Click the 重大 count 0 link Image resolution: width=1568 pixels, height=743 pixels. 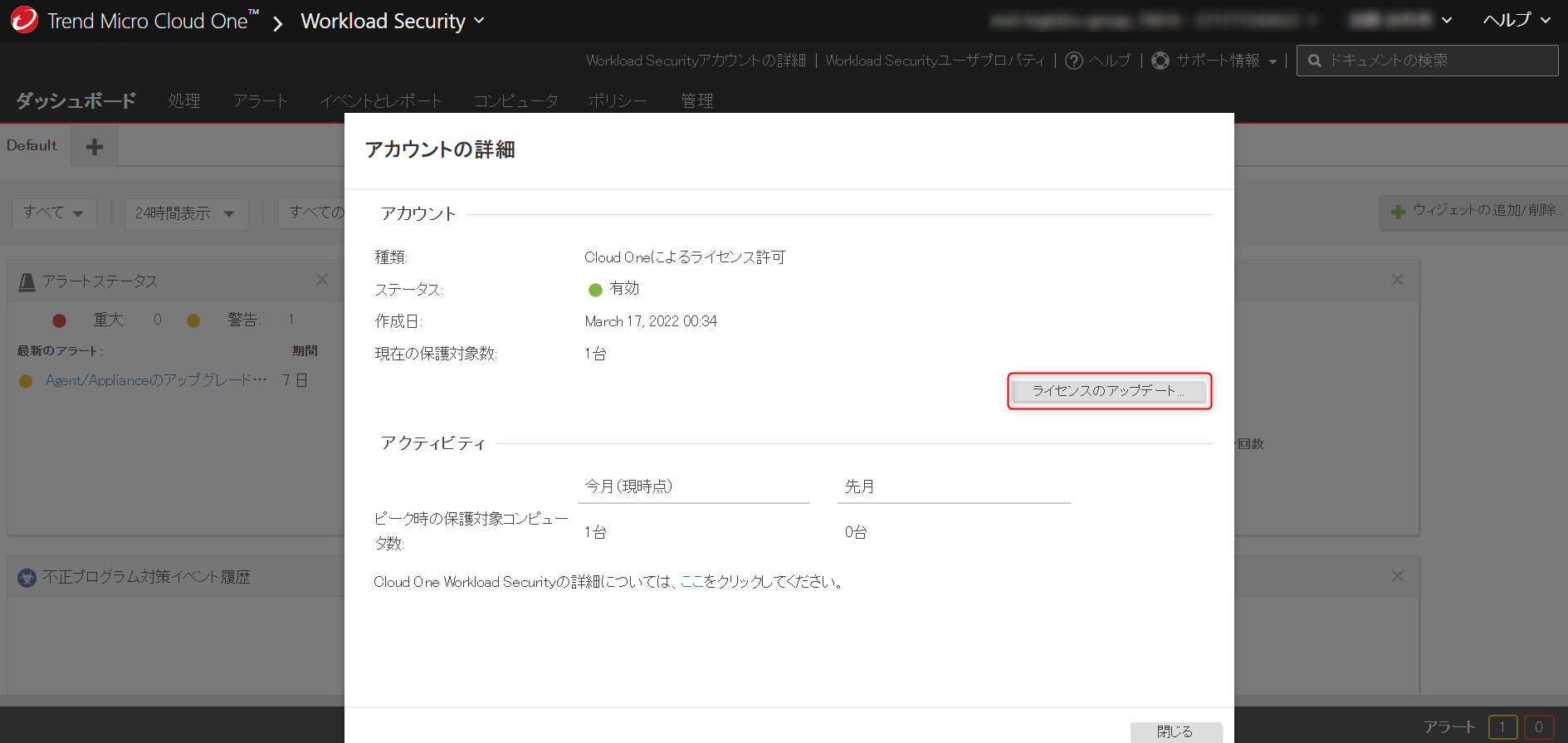tap(157, 320)
